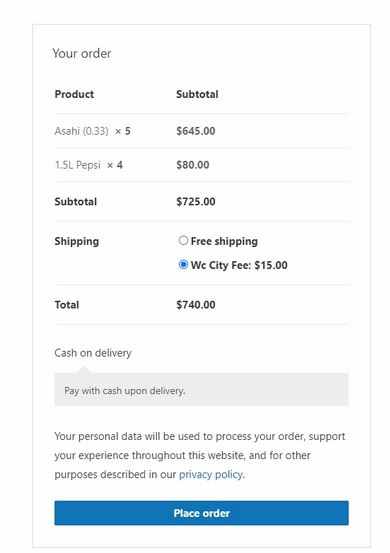The height and width of the screenshot is (553, 390).
Task: Click the personal data notice paragraph
Action: 200,455
